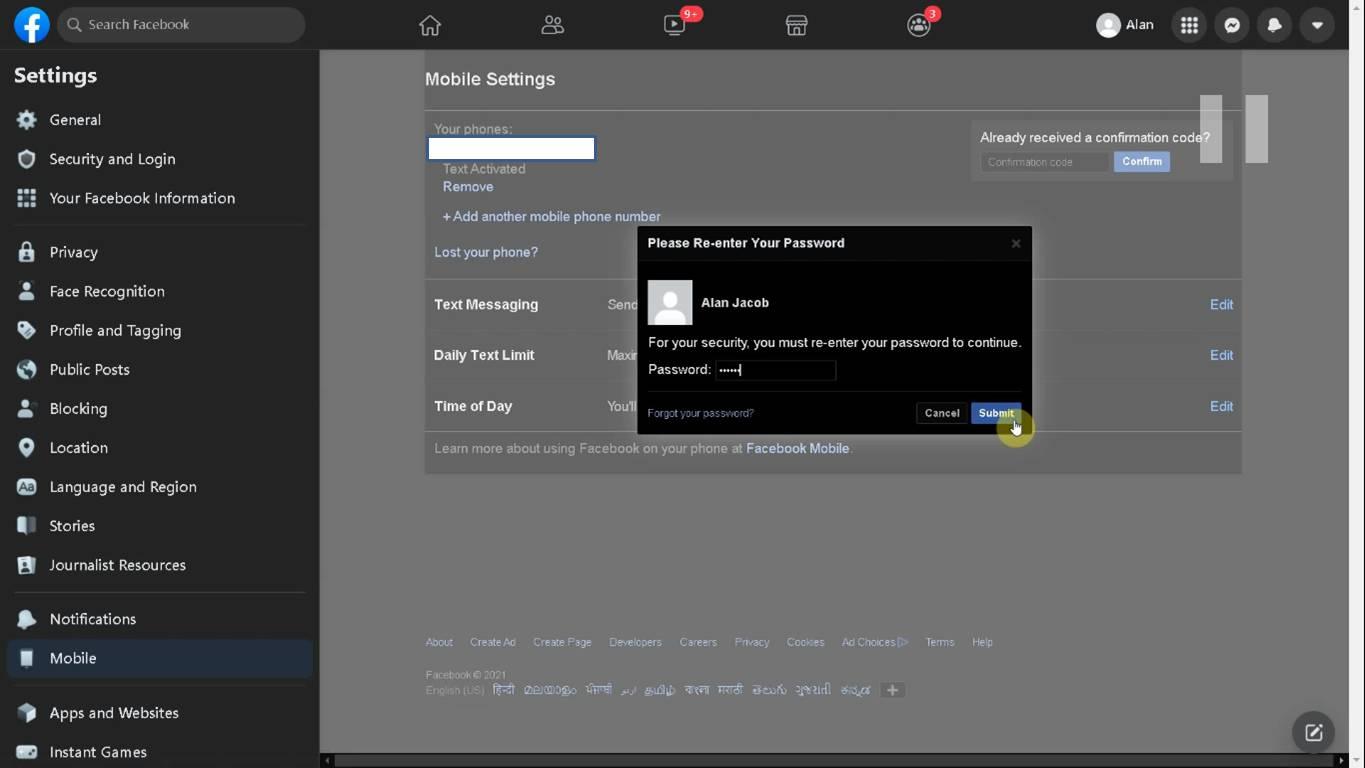The height and width of the screenshot is (768, 1365).
Task: Open the Careers footer link
Action: pyautogui.click(x=698, y=642)
